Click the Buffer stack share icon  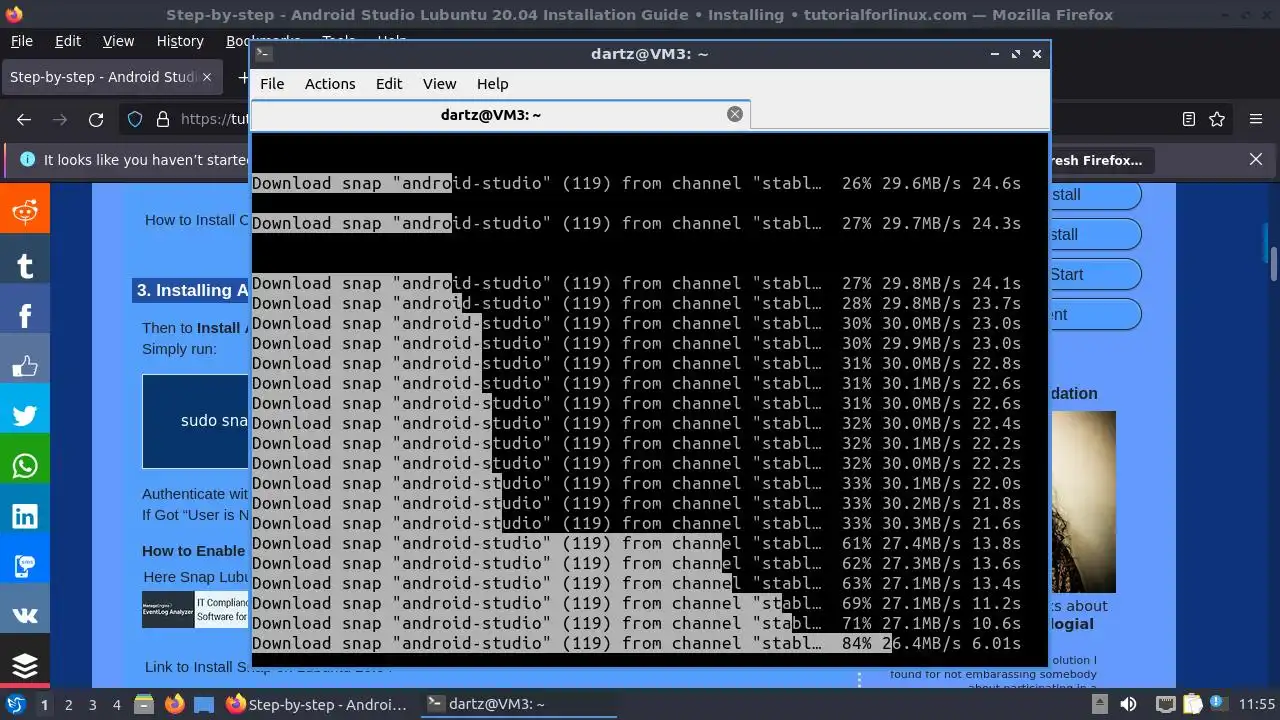click(x=25, y=665)
